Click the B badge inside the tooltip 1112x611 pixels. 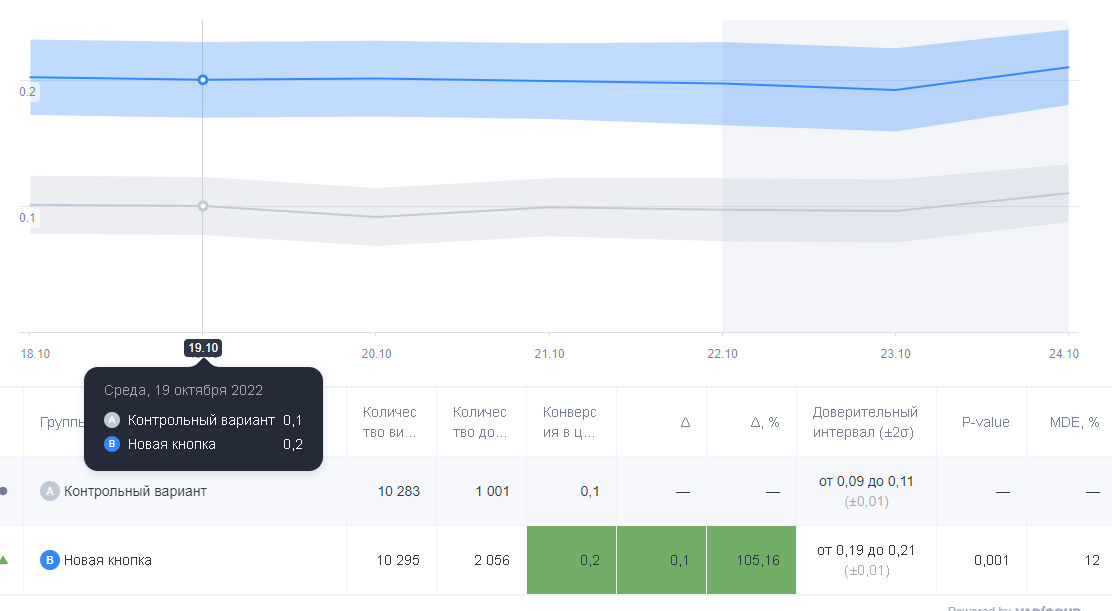pos(112,444)
